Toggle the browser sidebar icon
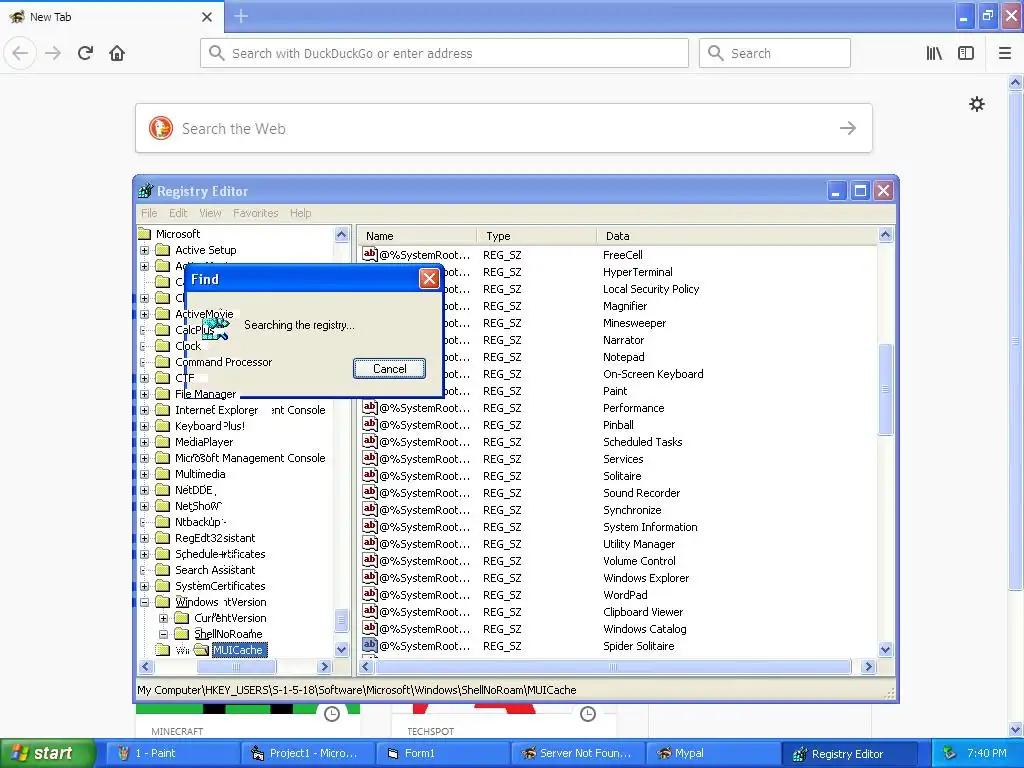The width and height of the screenshot is (1024, 768). point(966,53)
